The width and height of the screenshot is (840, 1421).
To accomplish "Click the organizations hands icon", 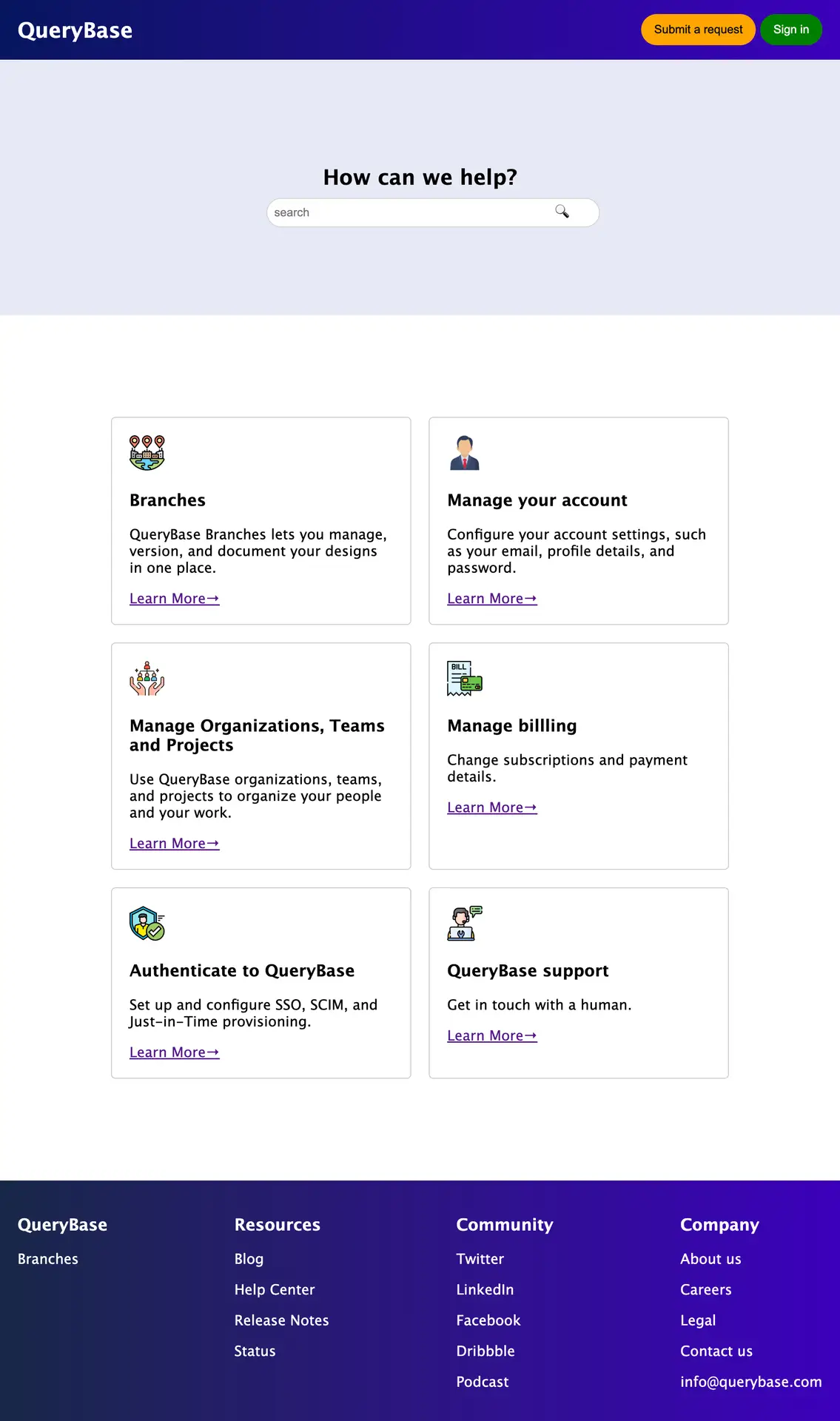I will (x=147, y=679).
